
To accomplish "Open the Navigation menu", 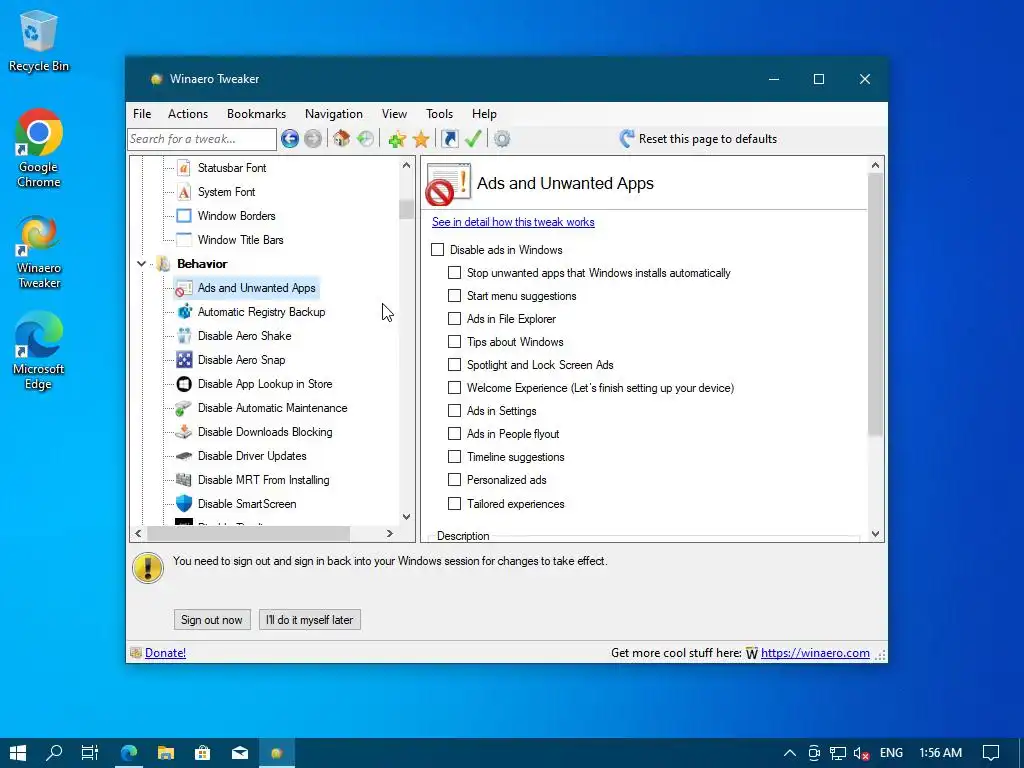I will click(334, 114).
